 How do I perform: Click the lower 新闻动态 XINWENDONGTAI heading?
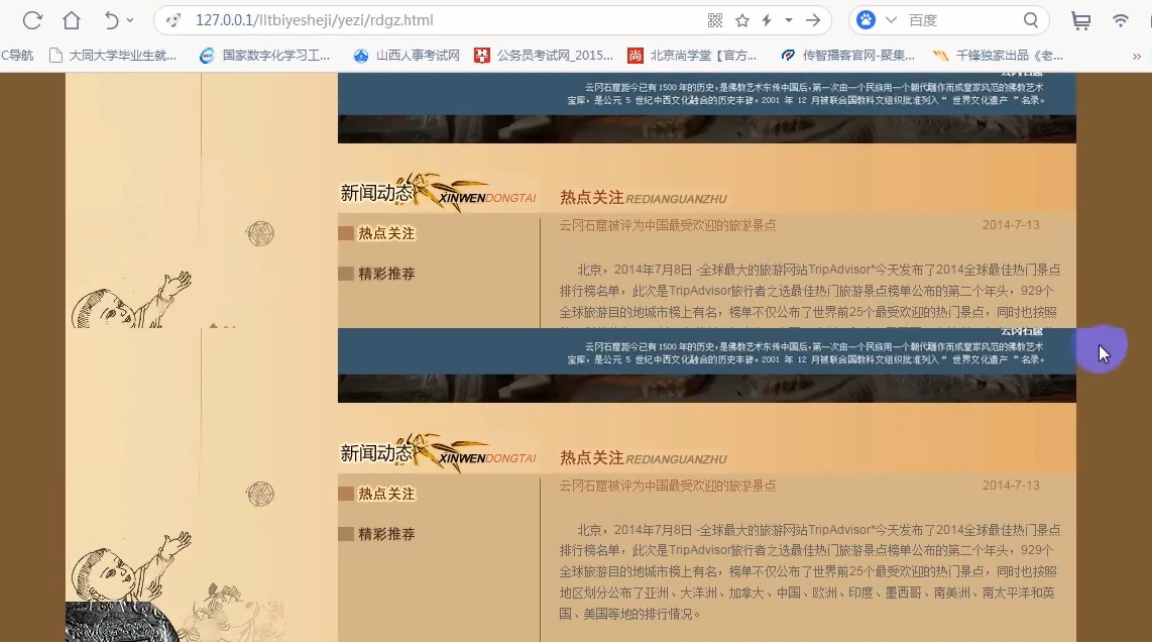pos(438,453)
